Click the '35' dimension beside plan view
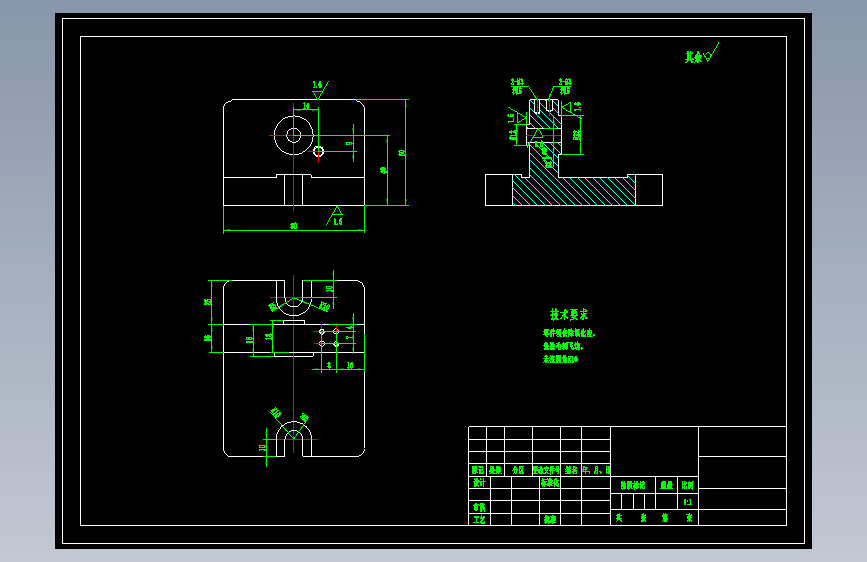Image resolution: width=867 pixels, height=562 pixels. 208,302
